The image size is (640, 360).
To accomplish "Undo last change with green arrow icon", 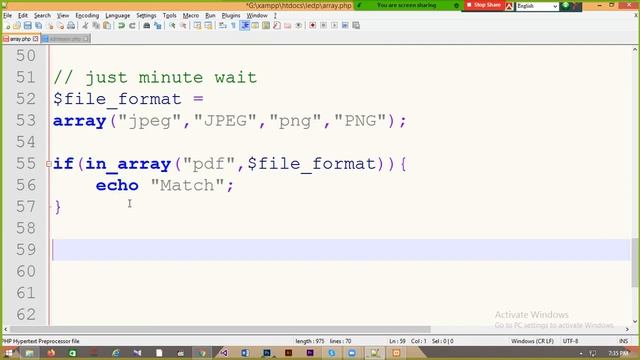I will coord(121,26).
